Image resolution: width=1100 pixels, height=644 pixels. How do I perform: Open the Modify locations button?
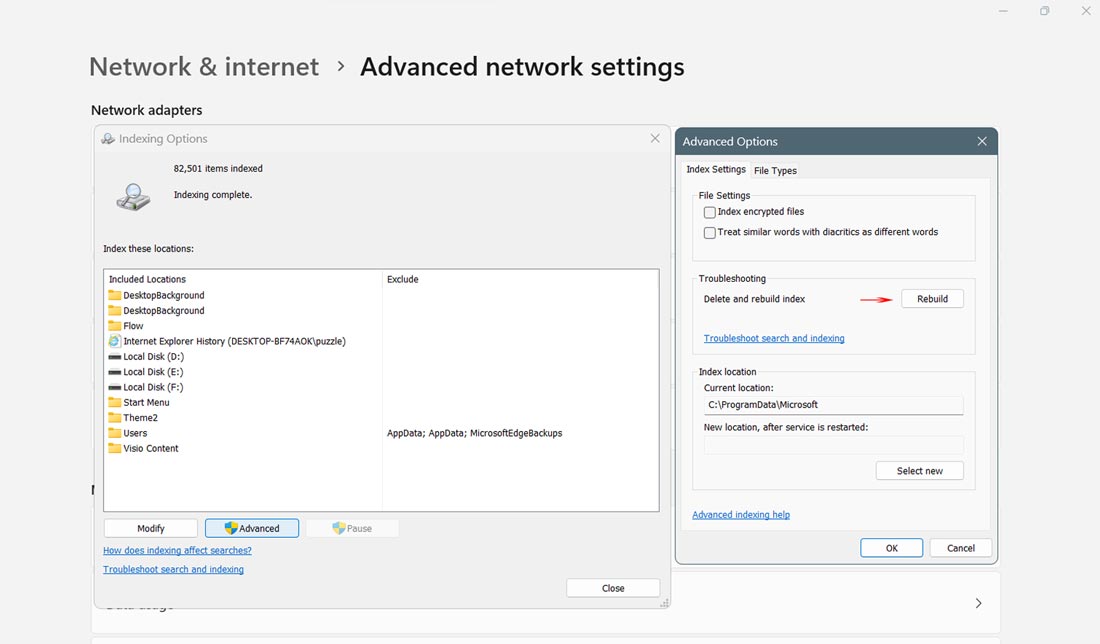tap(151, 528)
